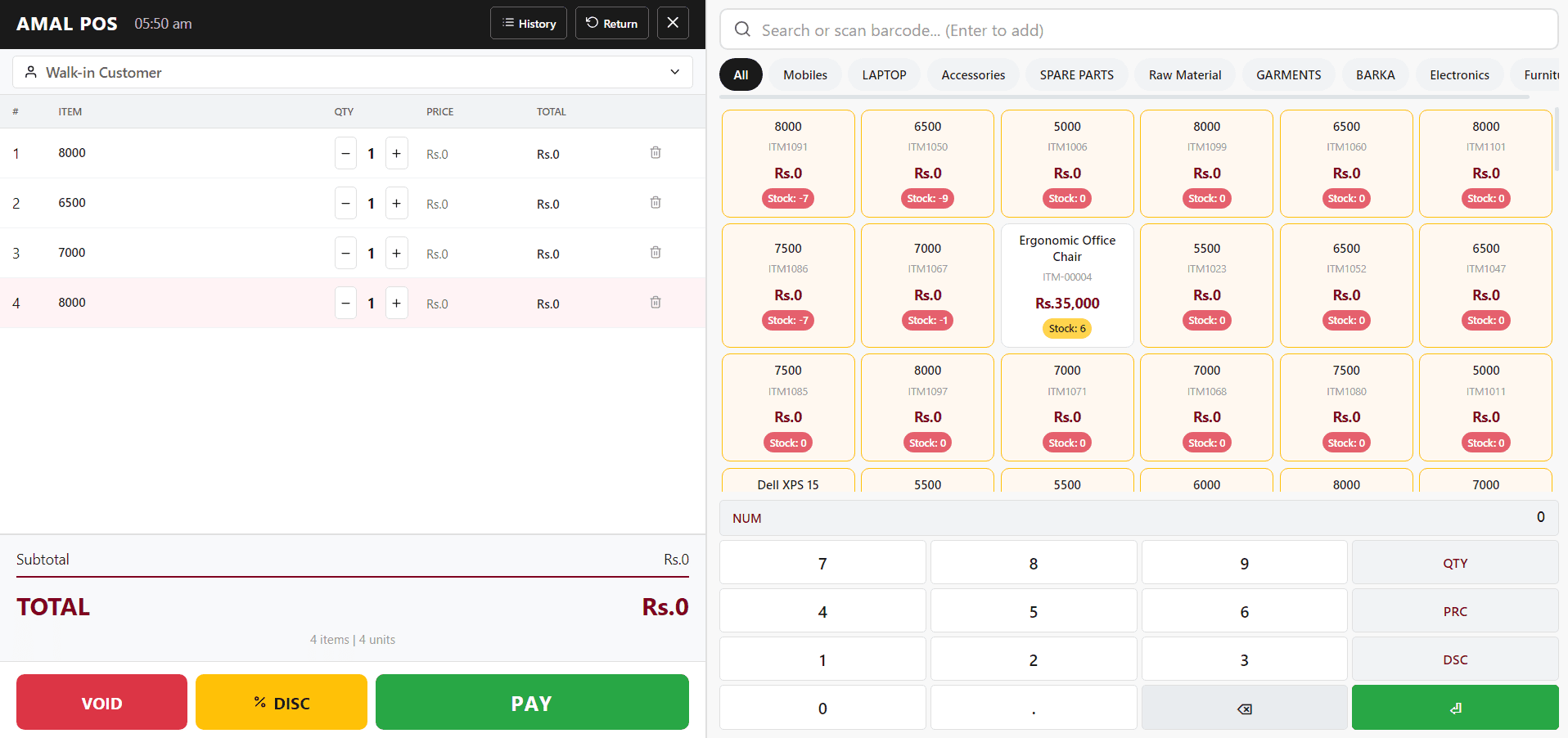Add product ITM1099 to cart
Screen dimensions: 1568x738
1207,164
